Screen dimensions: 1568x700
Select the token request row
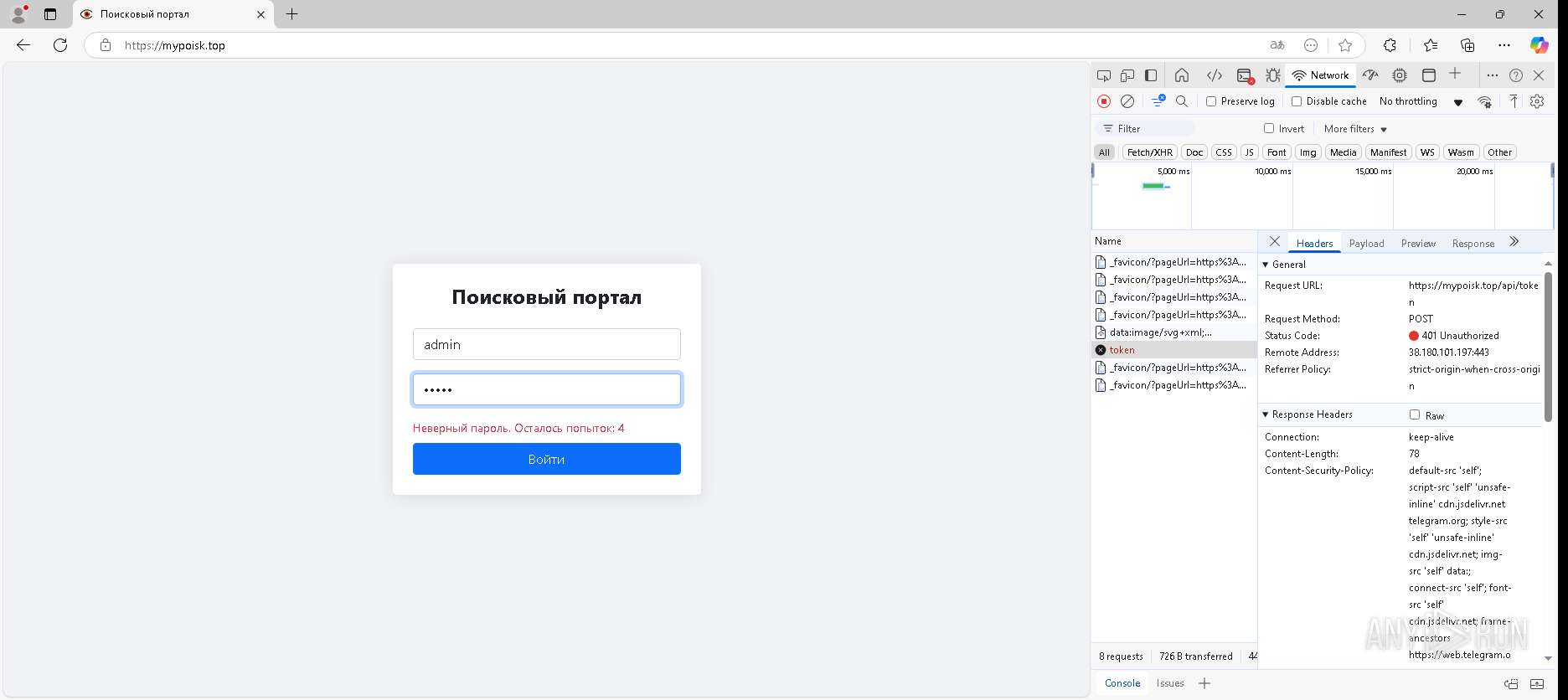1174,350
